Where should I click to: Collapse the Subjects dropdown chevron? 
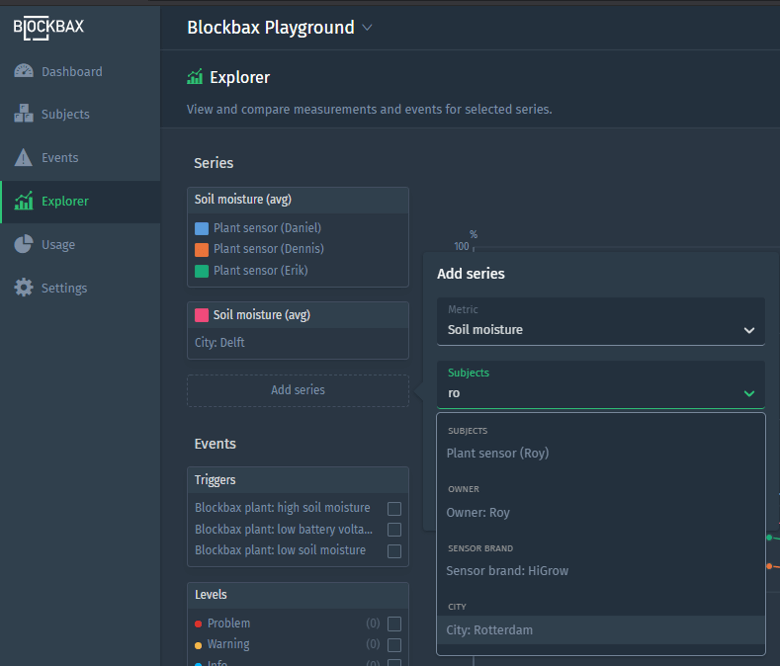coord(749,394)
